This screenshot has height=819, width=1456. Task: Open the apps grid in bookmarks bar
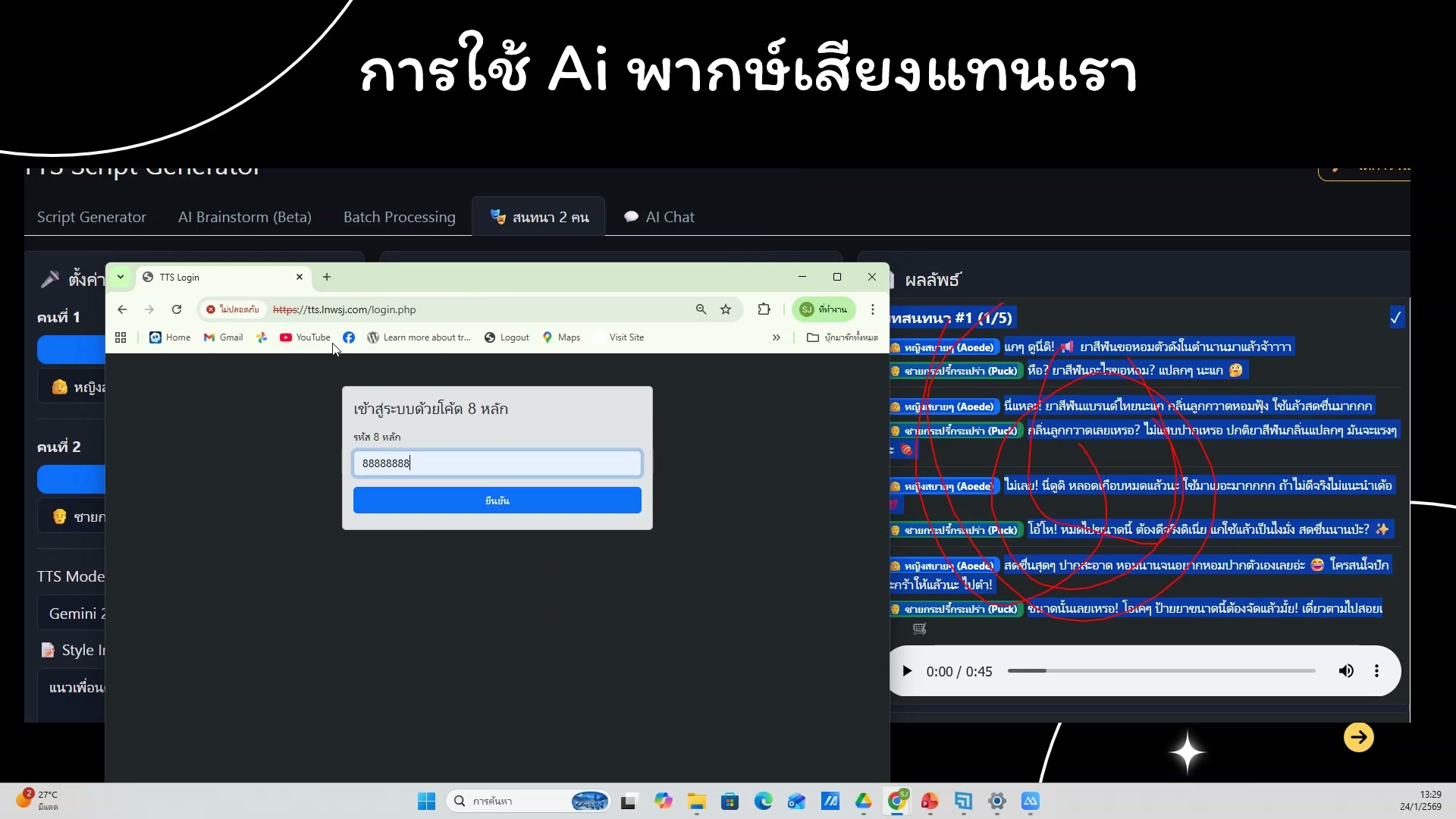point(121,337)
